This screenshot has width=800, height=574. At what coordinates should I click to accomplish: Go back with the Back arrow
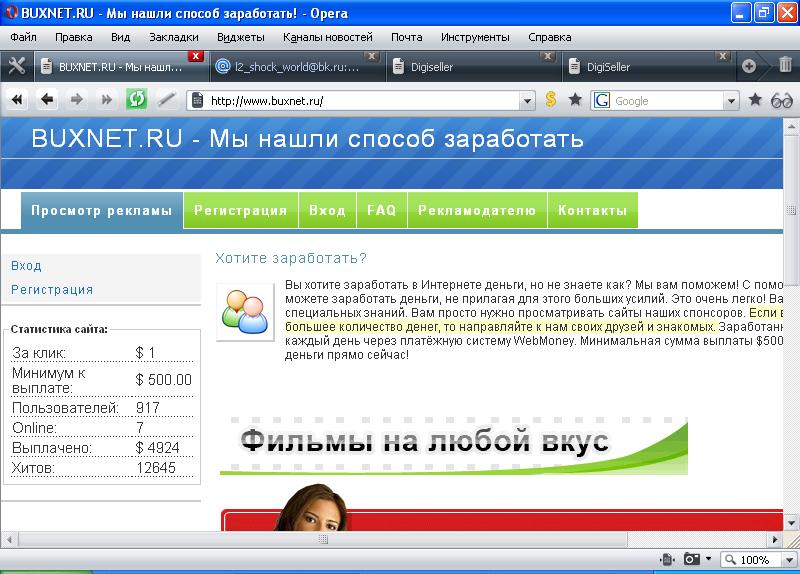[x=47, y=99]
